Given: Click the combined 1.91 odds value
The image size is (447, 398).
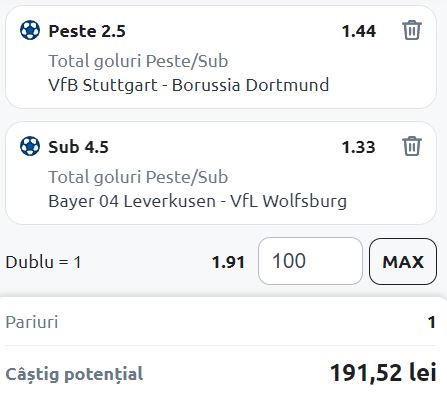Looking at the screenshot, I should (228, 262).
